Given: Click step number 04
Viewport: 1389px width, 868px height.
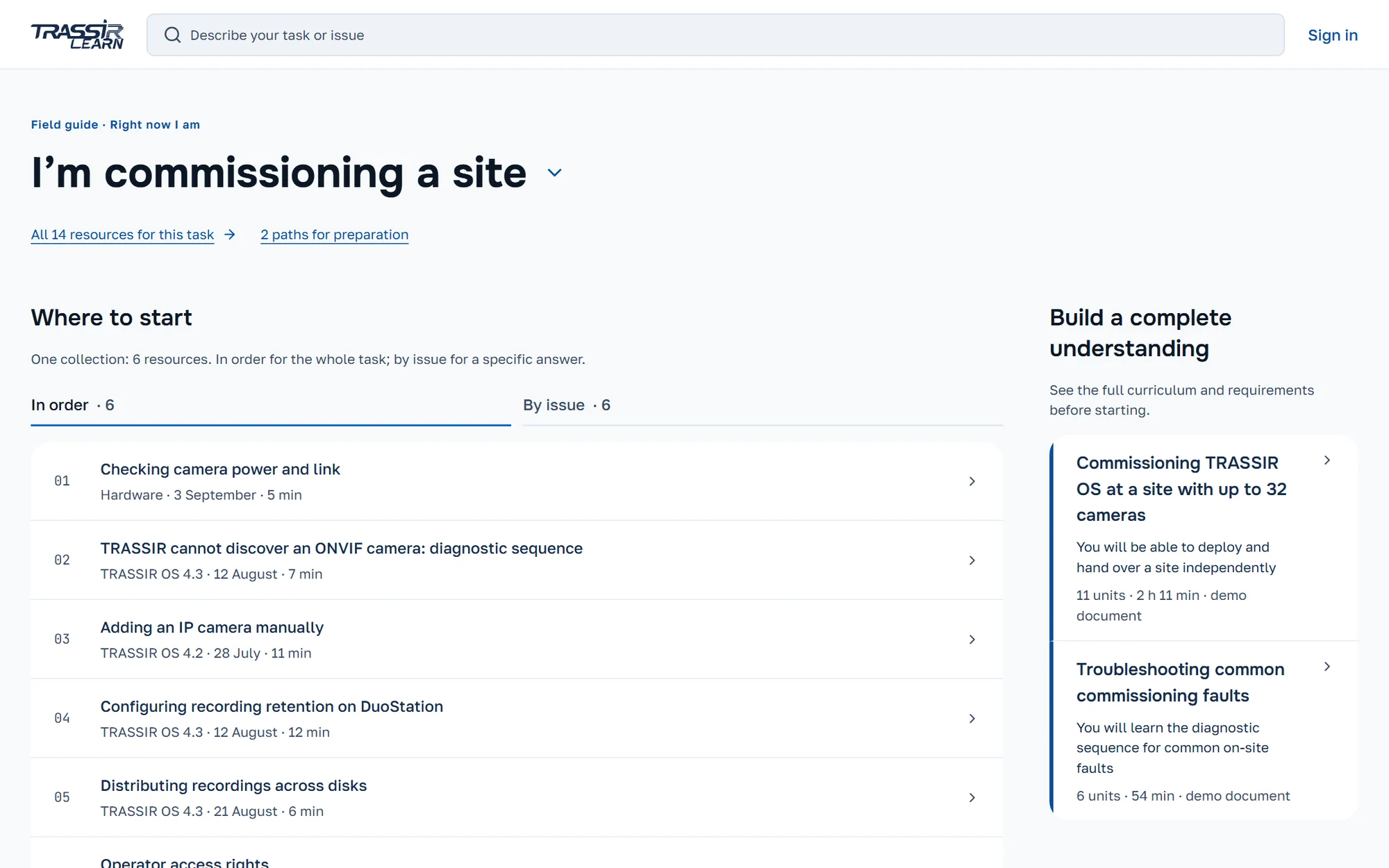Looking at the screenshot, I should (62, 719).
